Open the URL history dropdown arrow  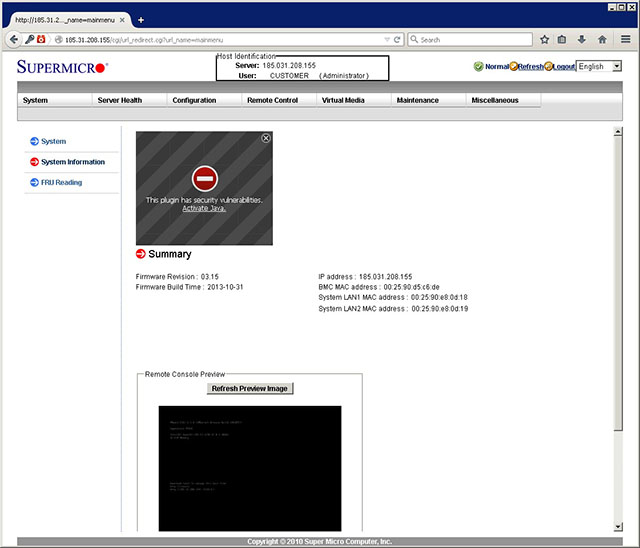point(387,40)
